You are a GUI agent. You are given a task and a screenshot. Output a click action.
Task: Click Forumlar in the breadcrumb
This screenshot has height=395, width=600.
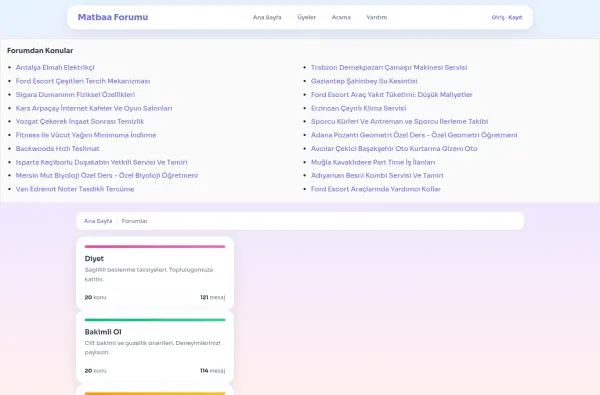134,221
